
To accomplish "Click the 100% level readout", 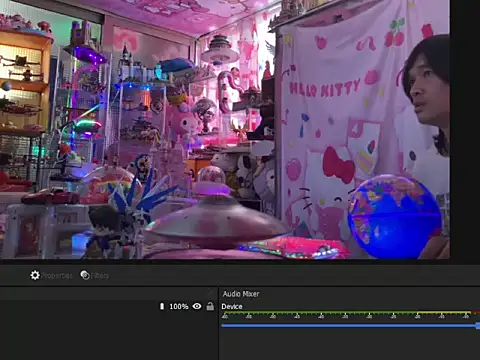I will point(179,306).
